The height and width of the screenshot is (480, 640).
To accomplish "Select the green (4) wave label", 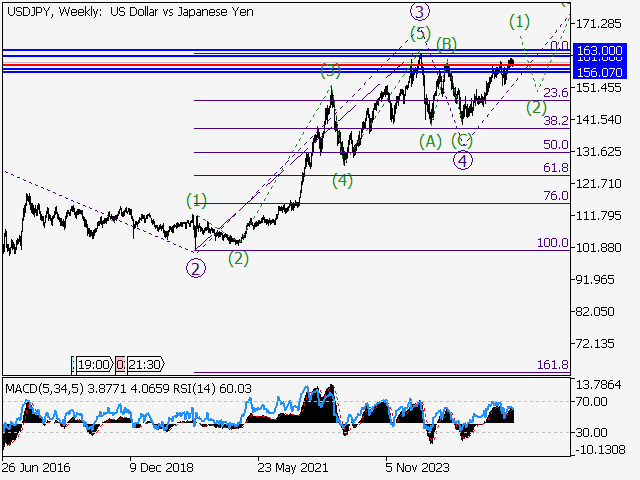I will click(x=342, y=181).
